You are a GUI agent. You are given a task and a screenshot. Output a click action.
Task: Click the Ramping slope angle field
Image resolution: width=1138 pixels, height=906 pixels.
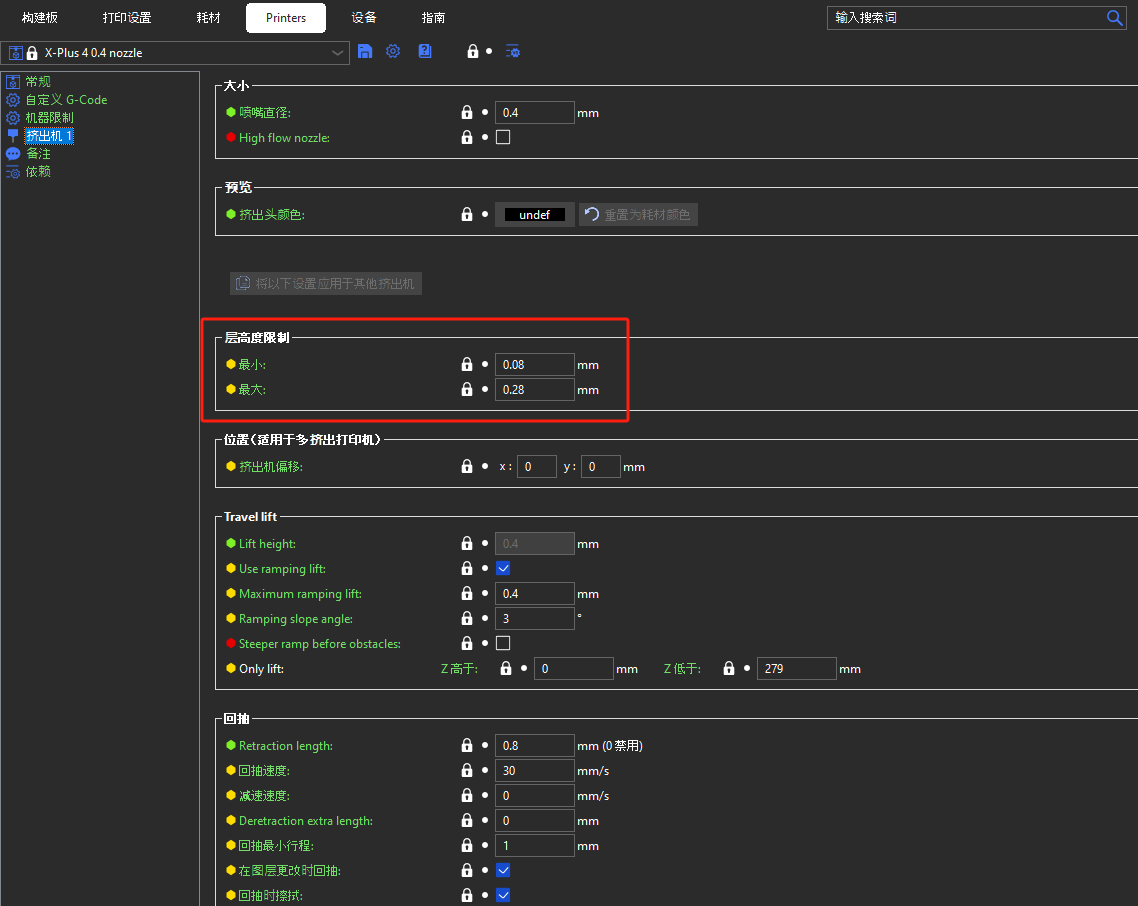coord(535,619)
